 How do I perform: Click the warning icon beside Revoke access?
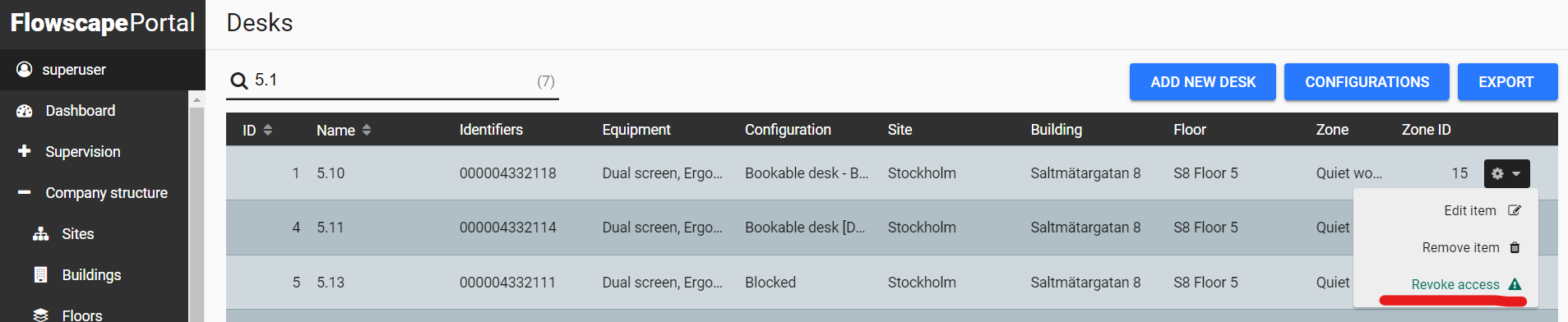click(1515, 284)
